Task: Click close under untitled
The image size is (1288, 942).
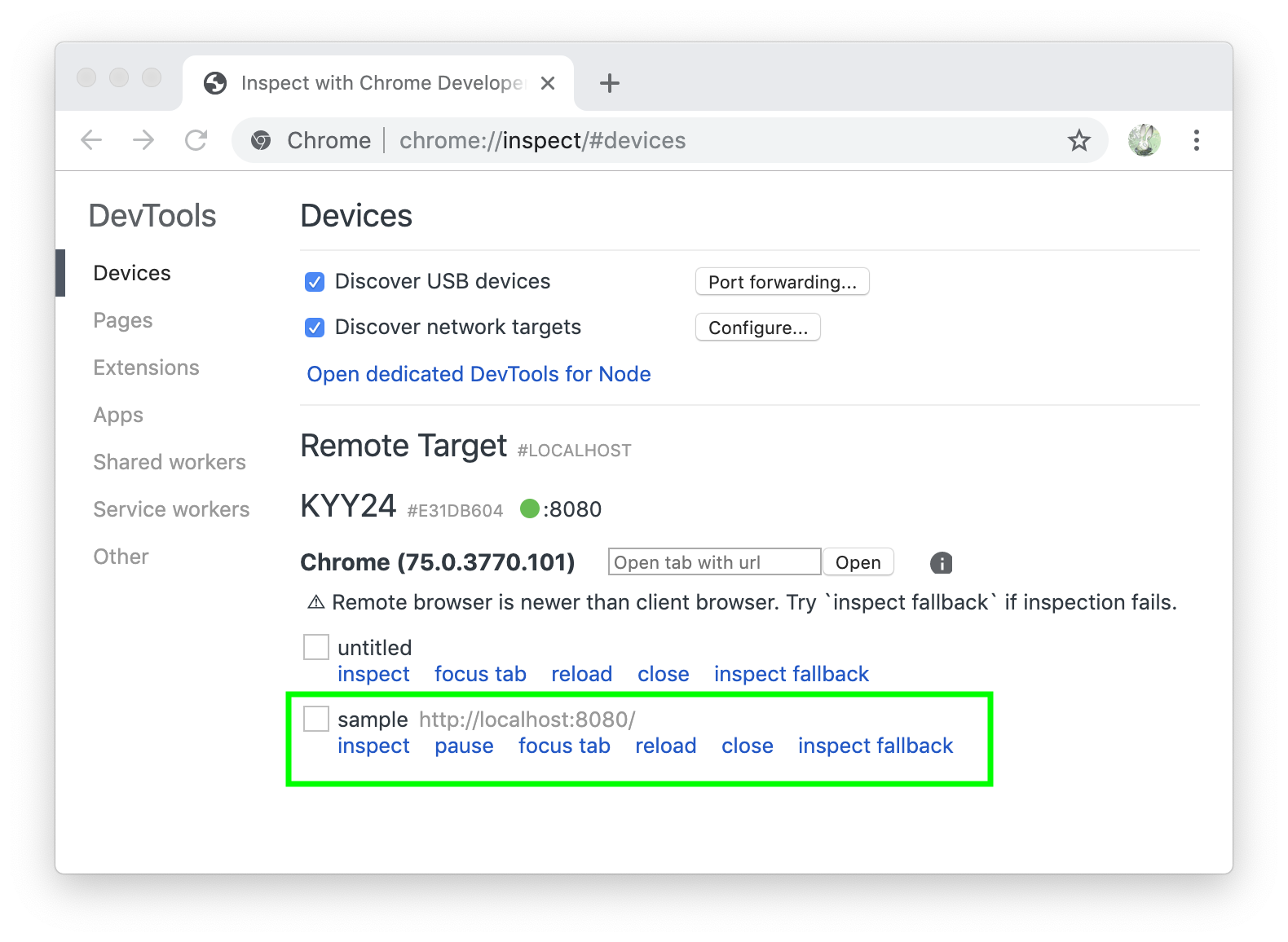Action: click(x=664, y=674)
